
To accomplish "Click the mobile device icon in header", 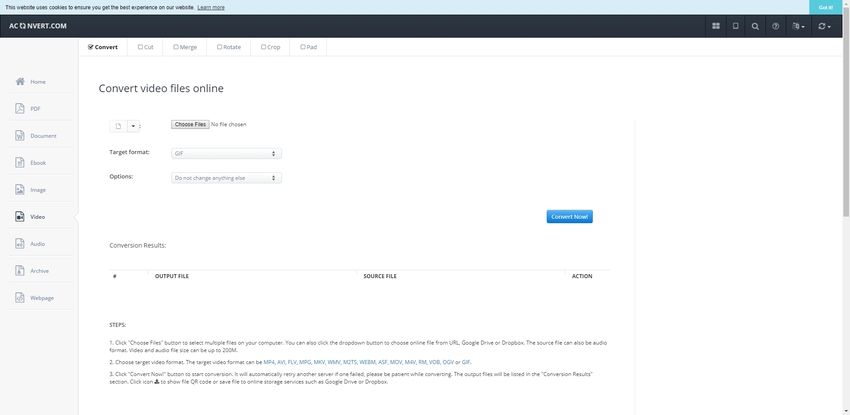I will pyautogui.click(x=735, y=26).
